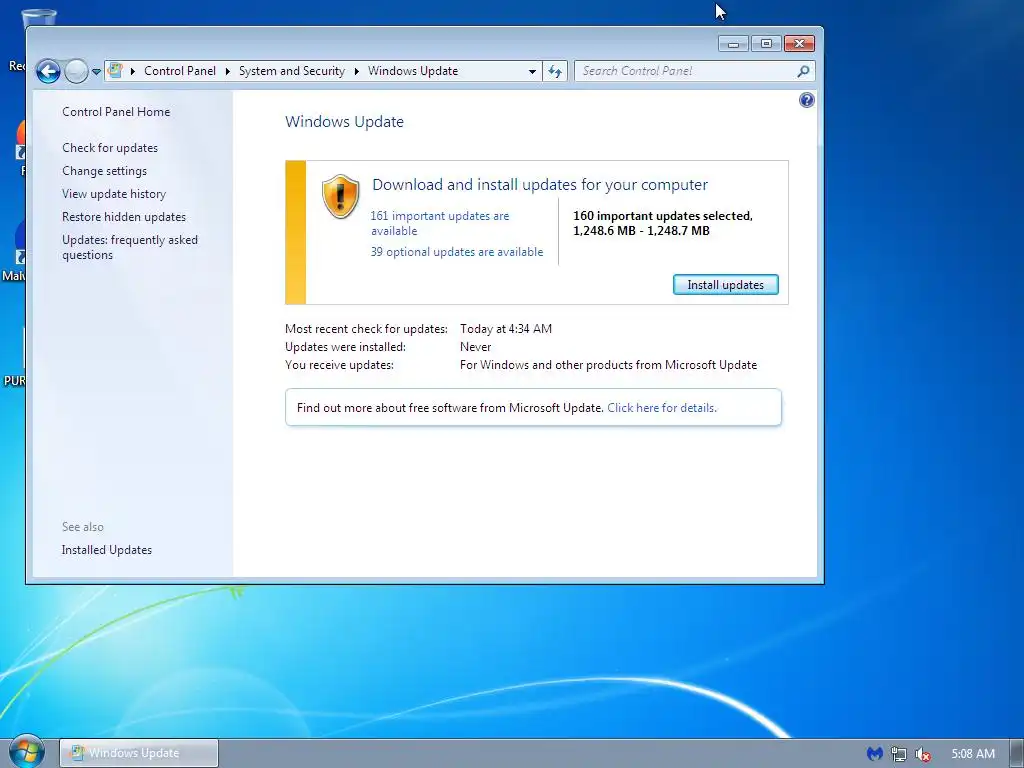
Task: Open Click here for details link
Action: 662,408
